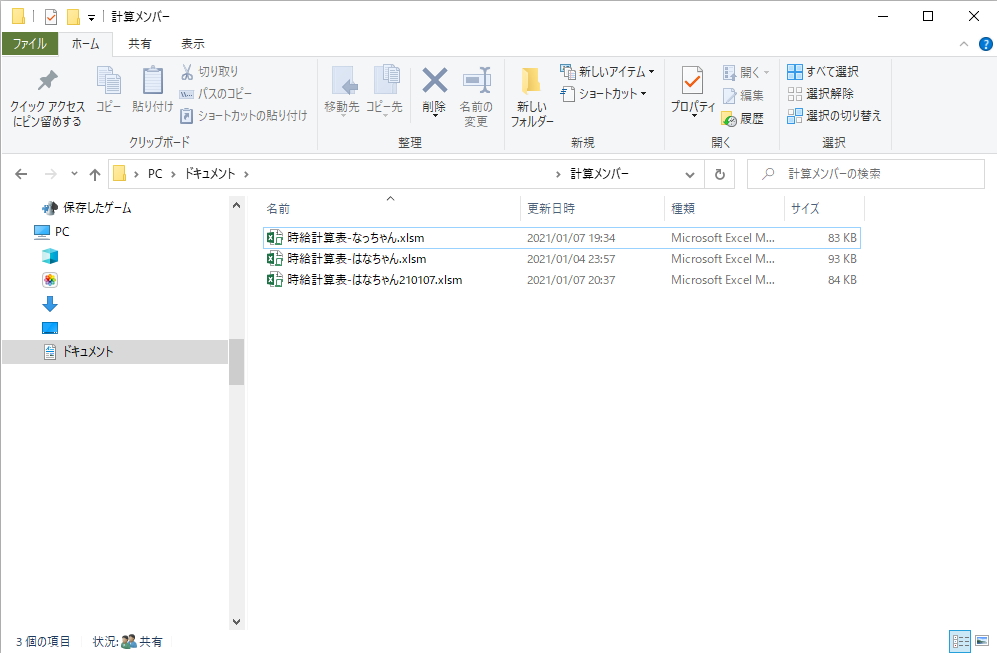This screenshot has height=653, width=997.
Task: Select file 時給計算表-はなちゃん210107.xlsm
Action: 374,280
